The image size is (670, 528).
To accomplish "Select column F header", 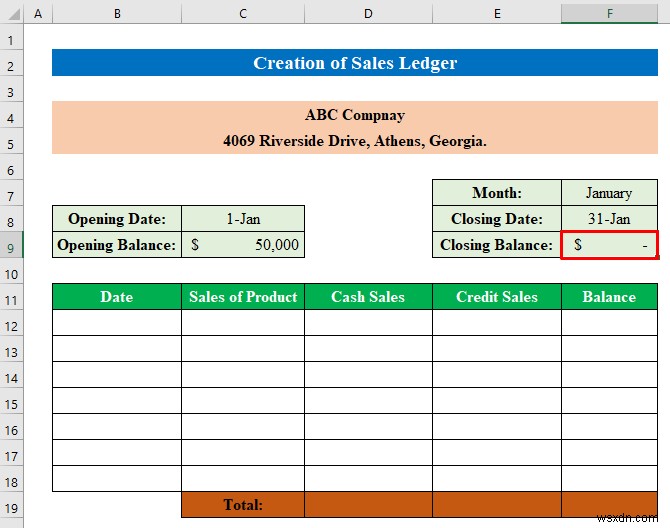I will (x=609, y=14).
